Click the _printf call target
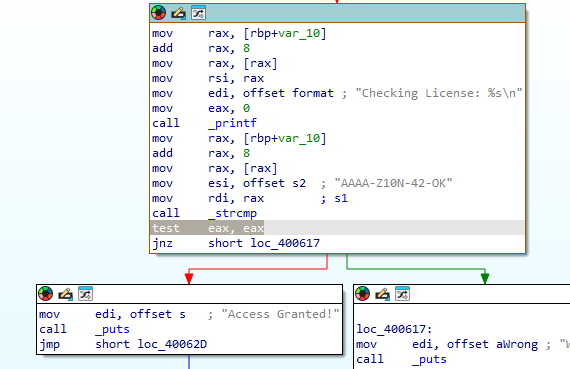 click(x=232, y=123)
